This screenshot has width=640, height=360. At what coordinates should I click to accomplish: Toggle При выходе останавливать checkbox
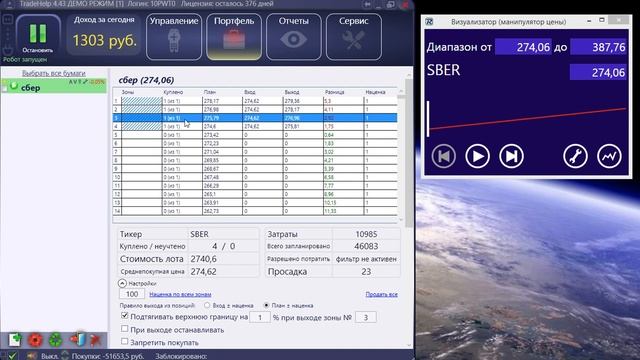[124, 329]
